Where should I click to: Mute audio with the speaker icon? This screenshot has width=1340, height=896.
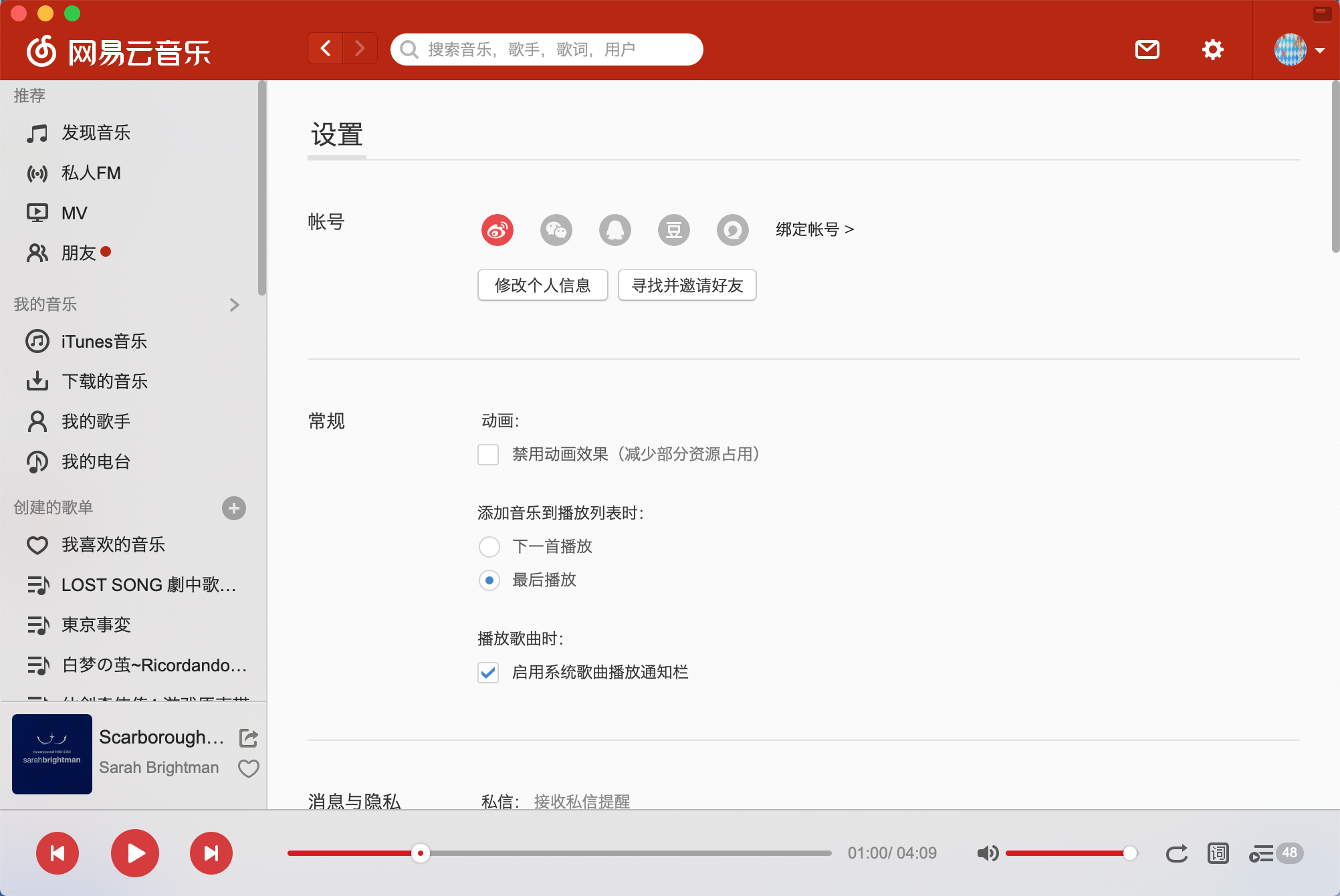coord(988,853)
